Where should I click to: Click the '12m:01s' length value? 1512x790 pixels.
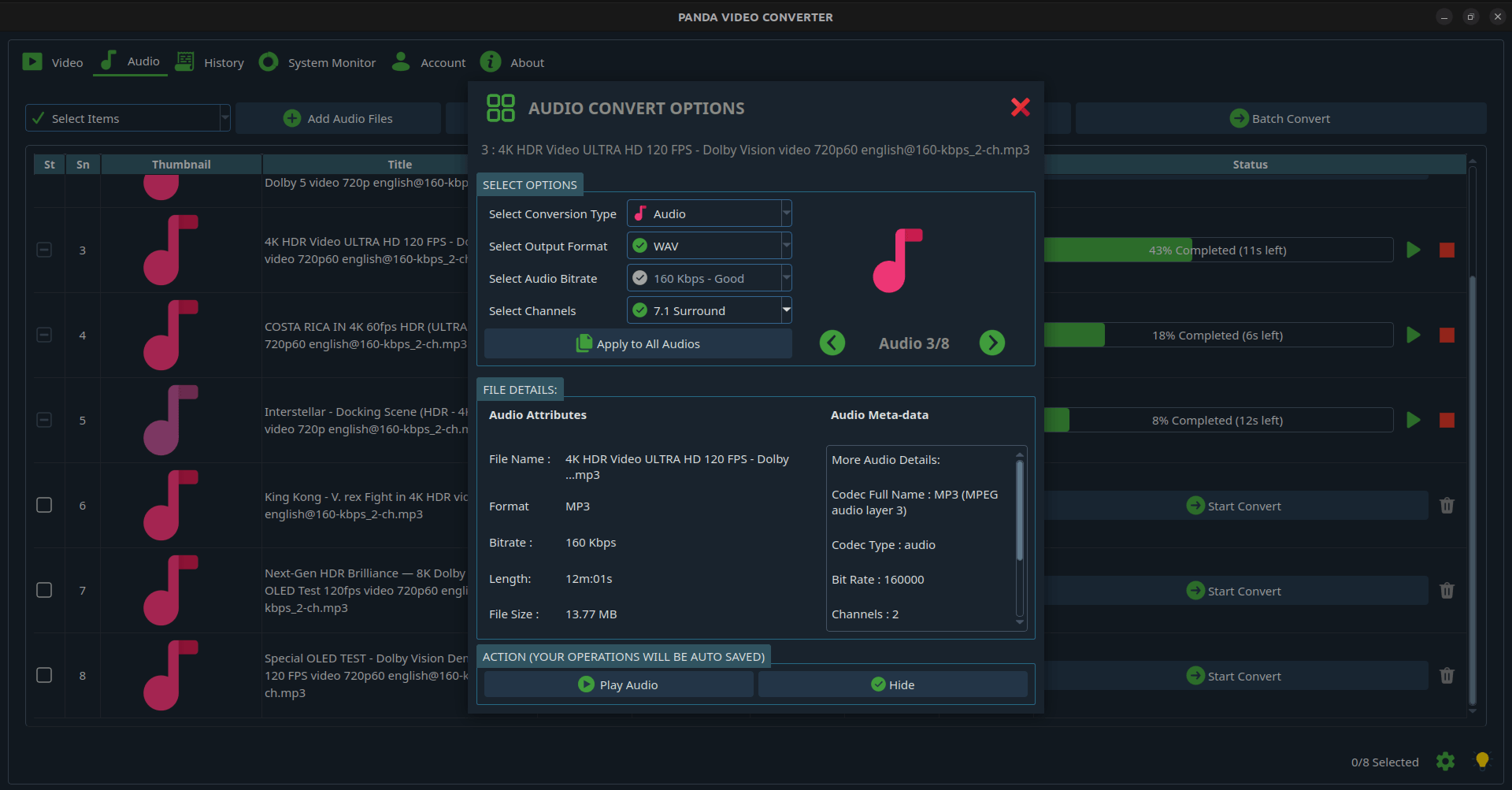(588, 578)
